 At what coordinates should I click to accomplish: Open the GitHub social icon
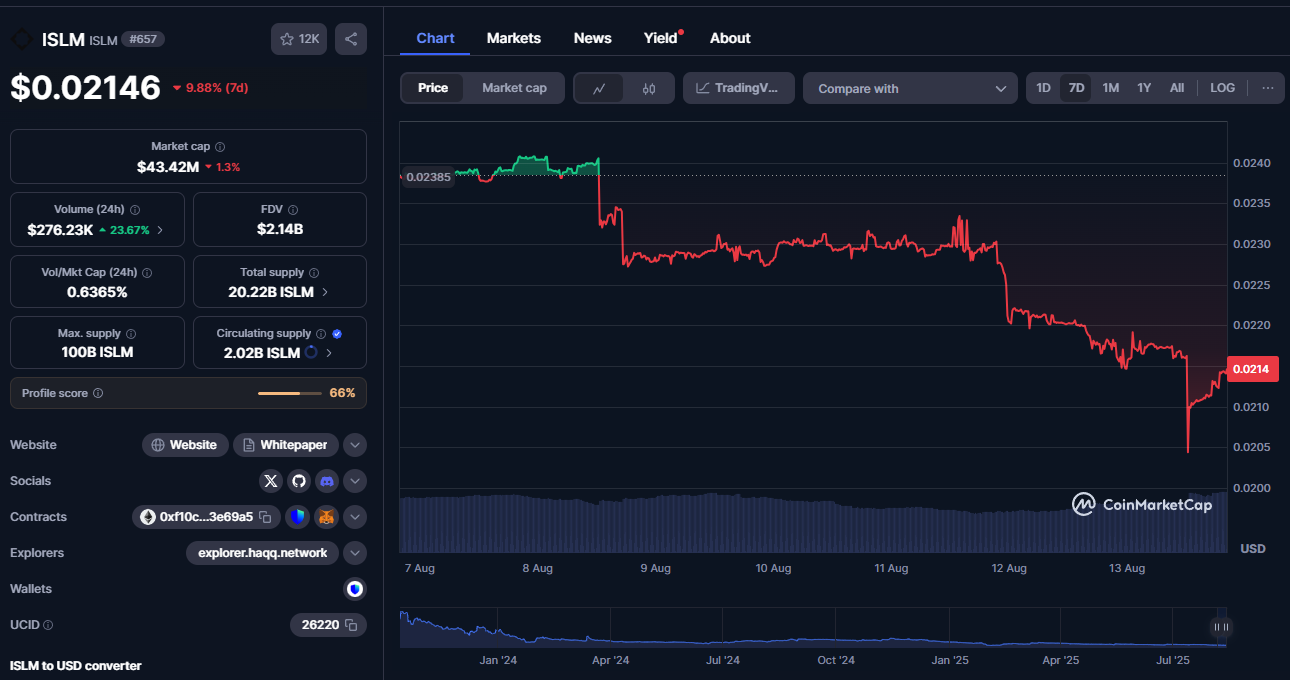(x=299, y=481)
